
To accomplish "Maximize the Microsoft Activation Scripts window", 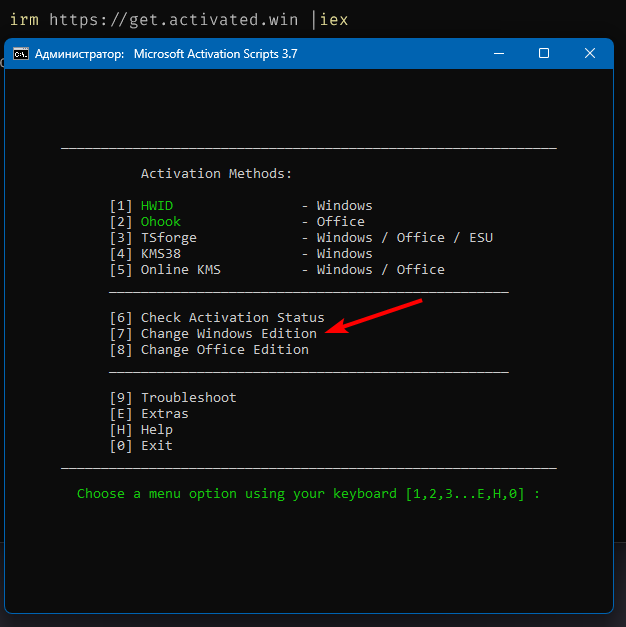I will 544,53.
